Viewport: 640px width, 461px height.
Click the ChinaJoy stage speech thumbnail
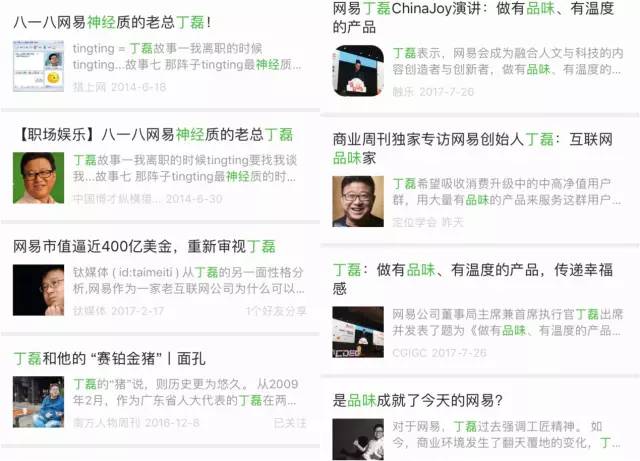(358, 71)
